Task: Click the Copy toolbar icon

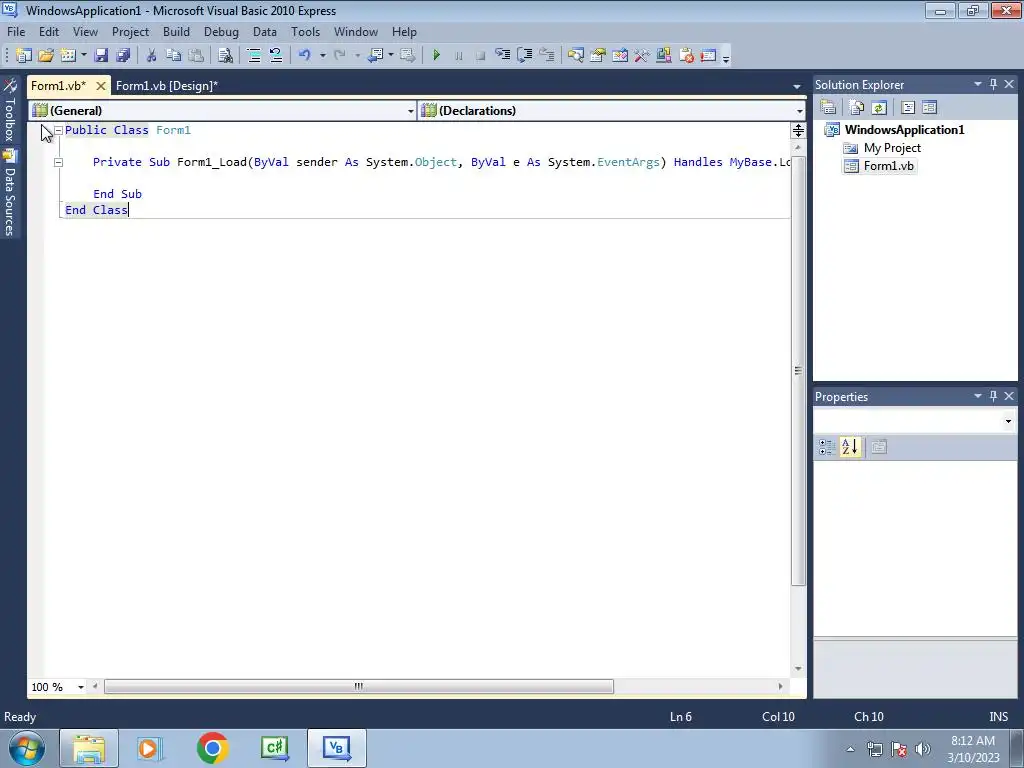Action: point(173,56)
